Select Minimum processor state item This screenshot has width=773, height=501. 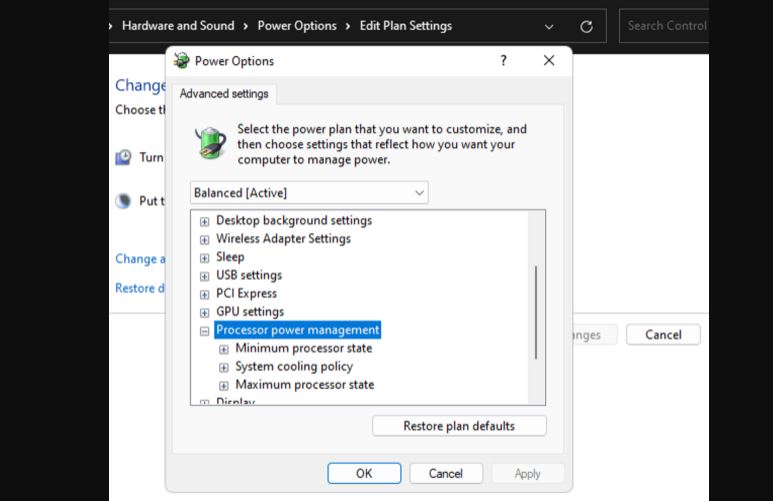click(304, 348)
